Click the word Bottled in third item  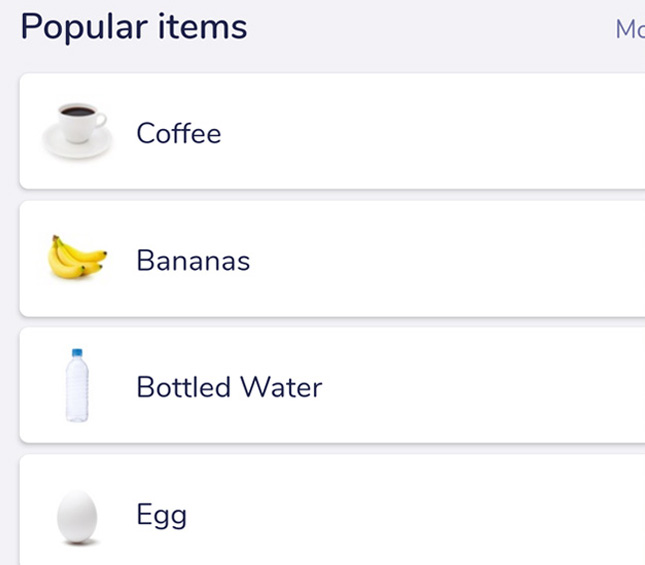[183, 387]
